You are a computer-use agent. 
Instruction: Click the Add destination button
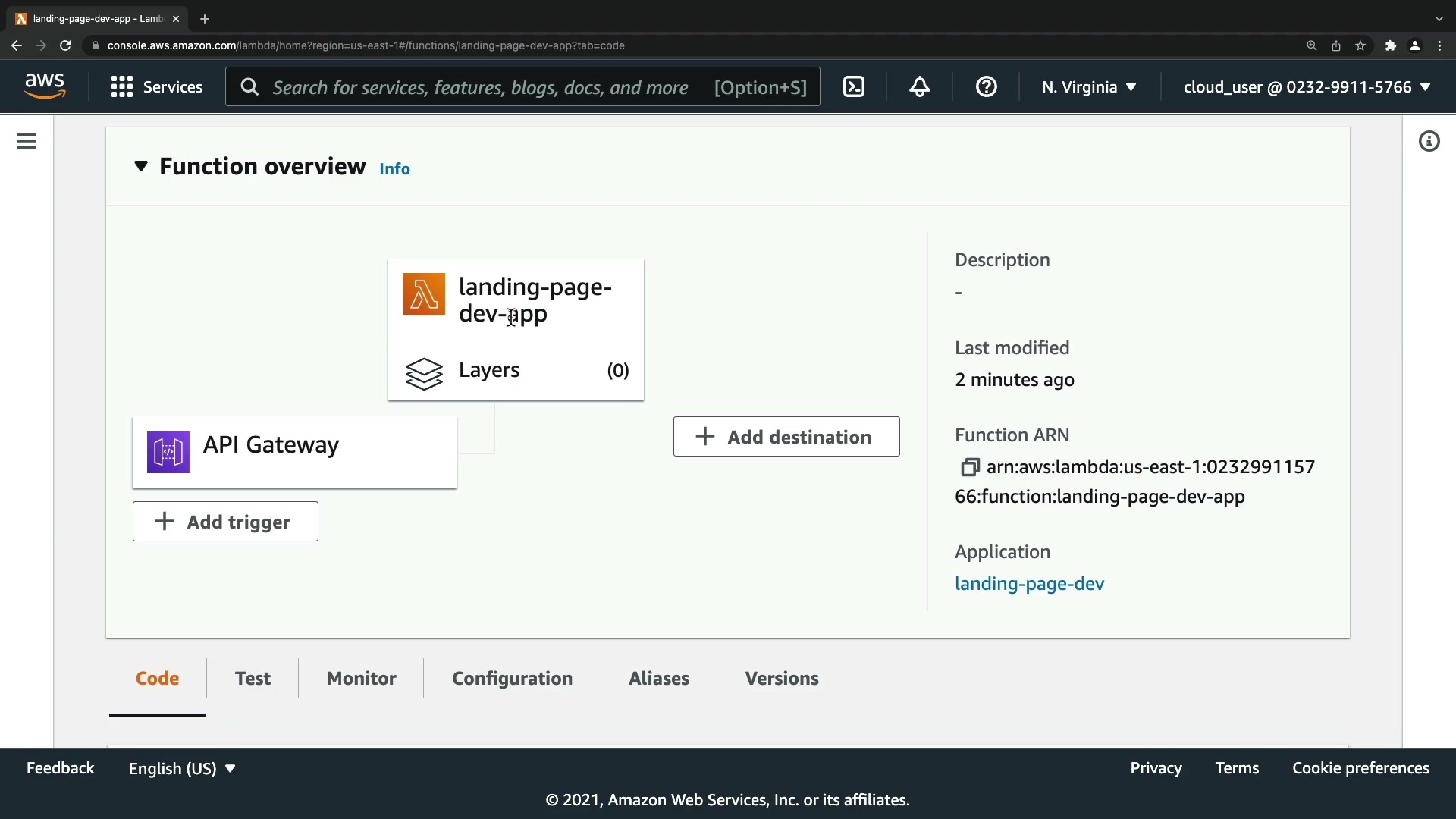[x=786, y=437]
